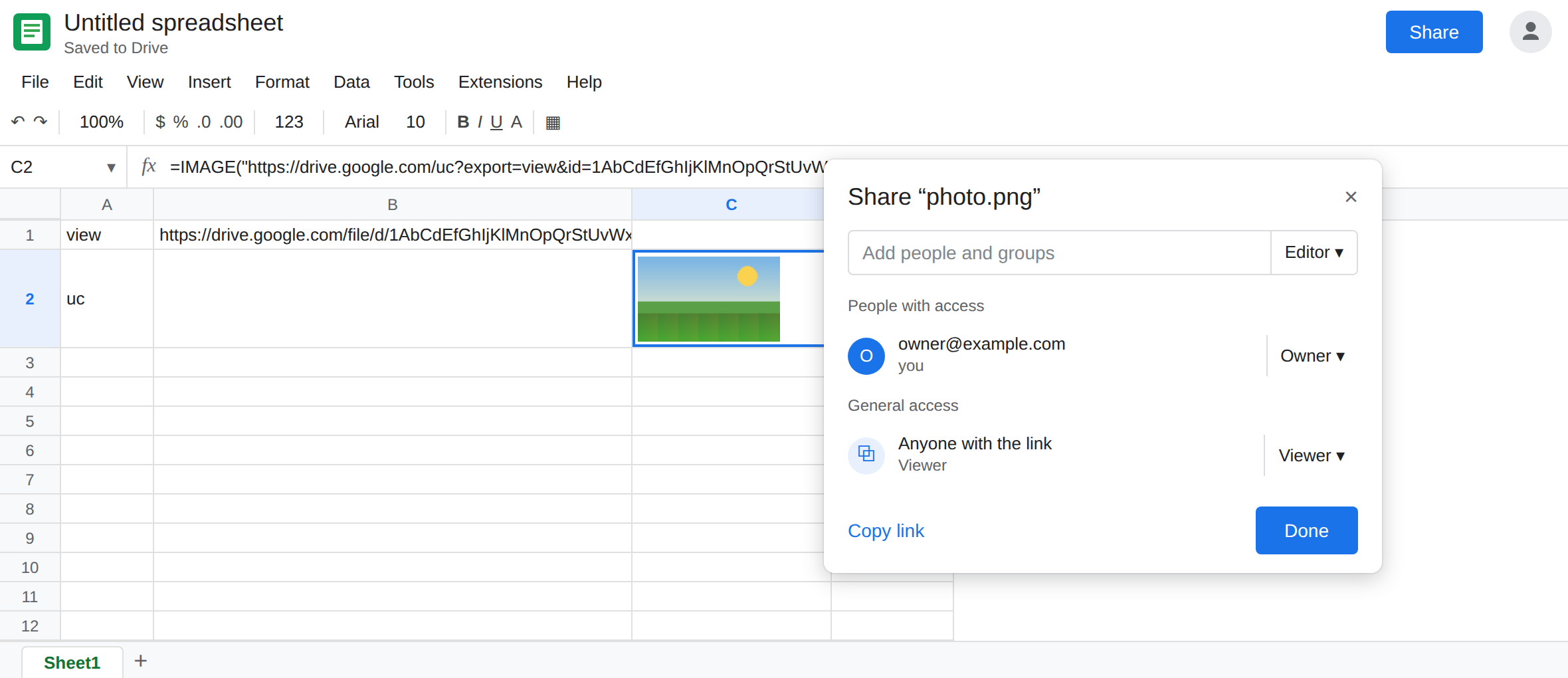Screen dimensions: 1568x678
Task: Click the Saved to Drive status
Action: pyautogui.click(x=116, y=48)
